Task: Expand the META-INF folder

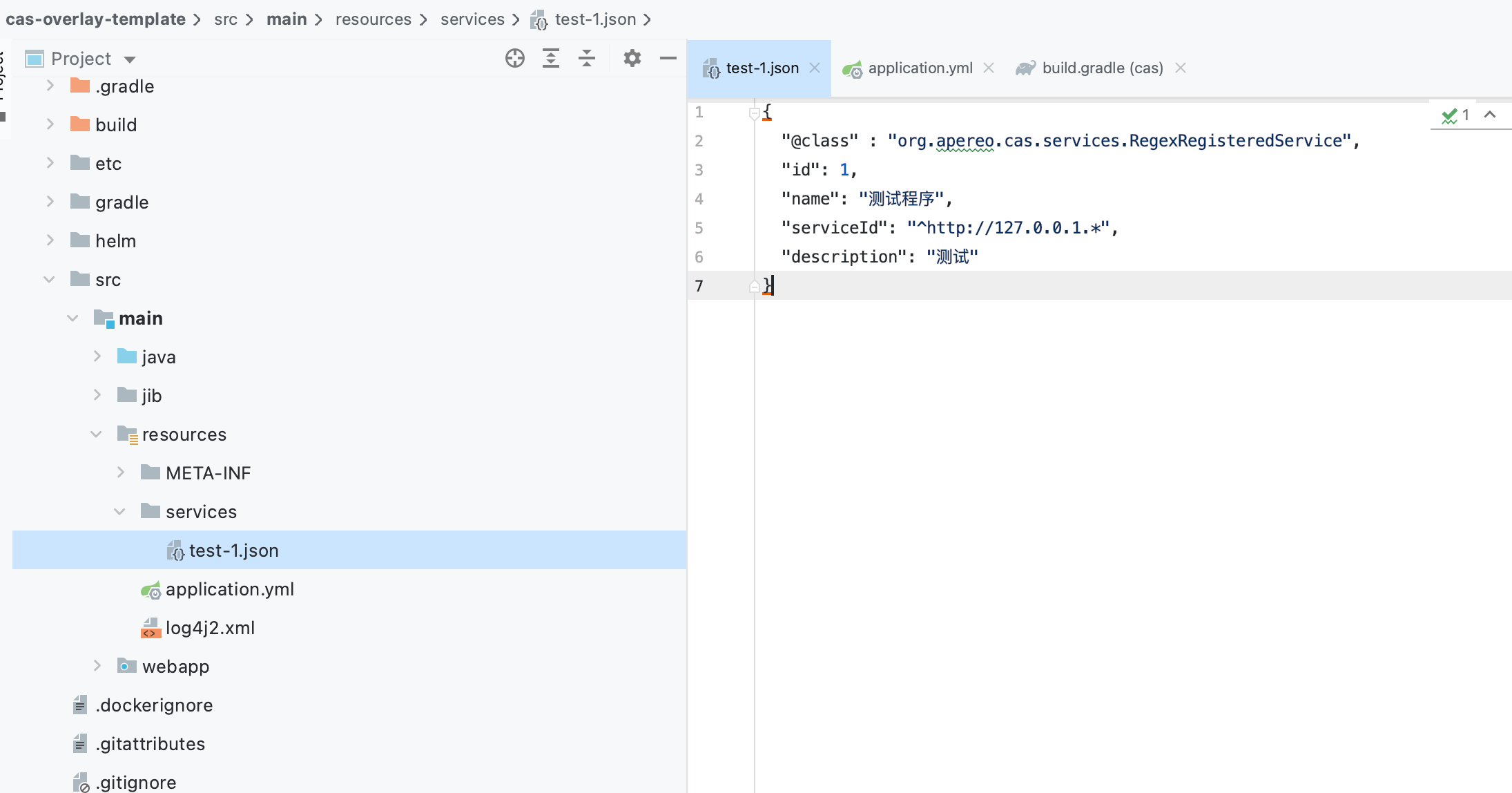Action: point(120,473)
